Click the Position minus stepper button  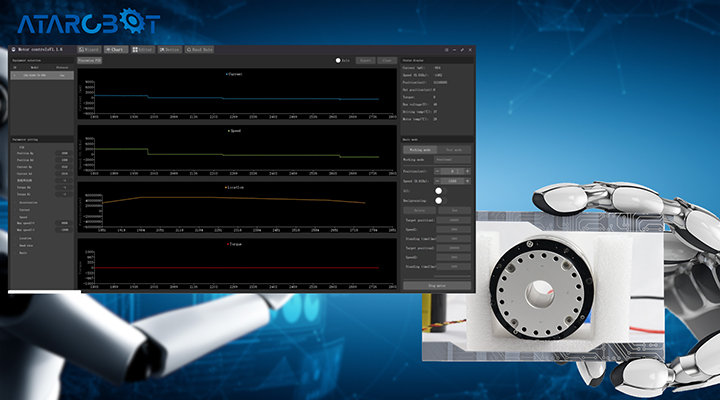(x=438, y=172)
